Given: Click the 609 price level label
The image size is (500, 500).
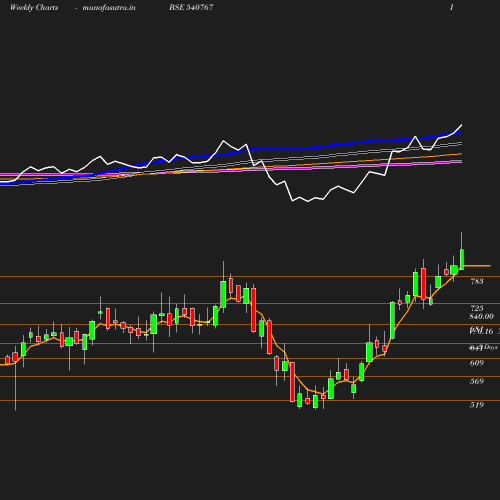Looking at the screenshot, I should click(477, 363).
